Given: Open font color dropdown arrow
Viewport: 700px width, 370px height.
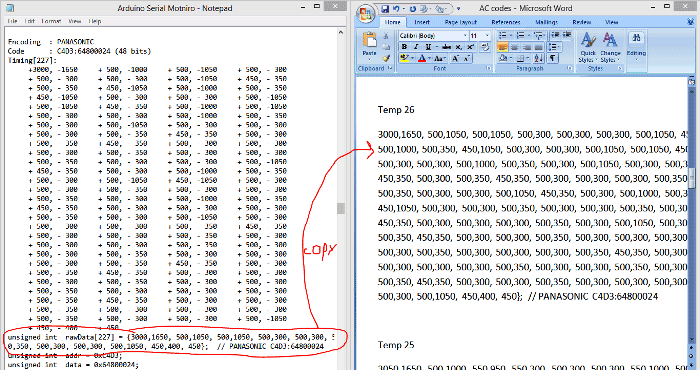Looking at the screenshot, I should click(x=429, y=58).
